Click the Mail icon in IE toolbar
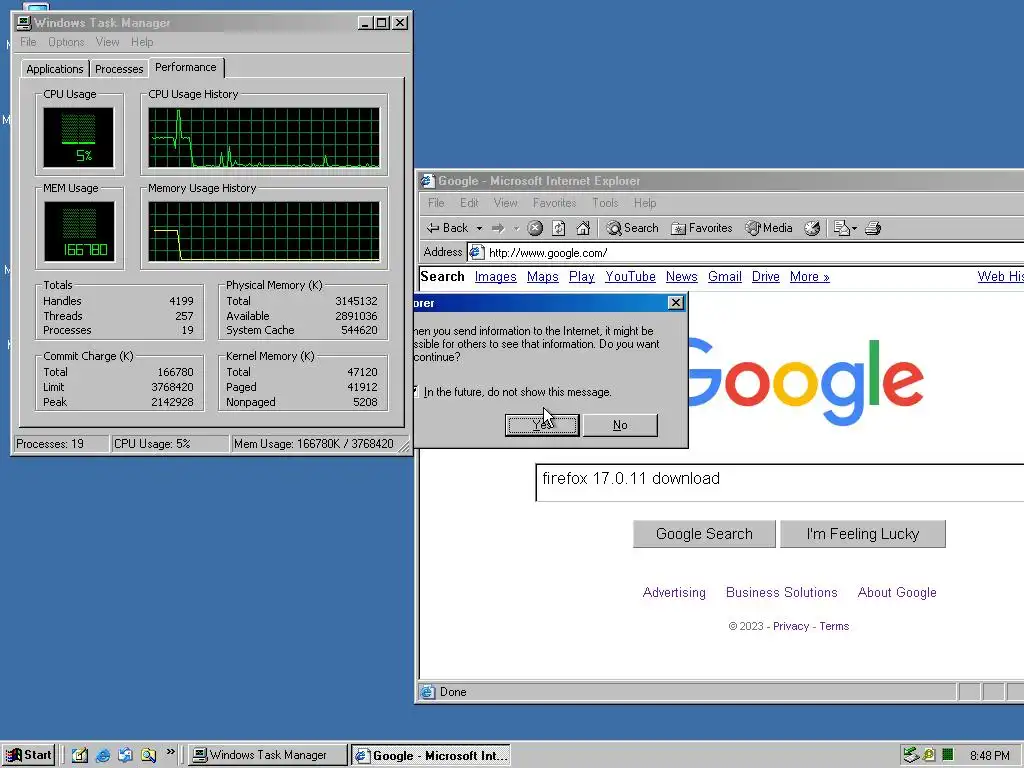Viewport: 1024px width, 768px height. [842, 228]
